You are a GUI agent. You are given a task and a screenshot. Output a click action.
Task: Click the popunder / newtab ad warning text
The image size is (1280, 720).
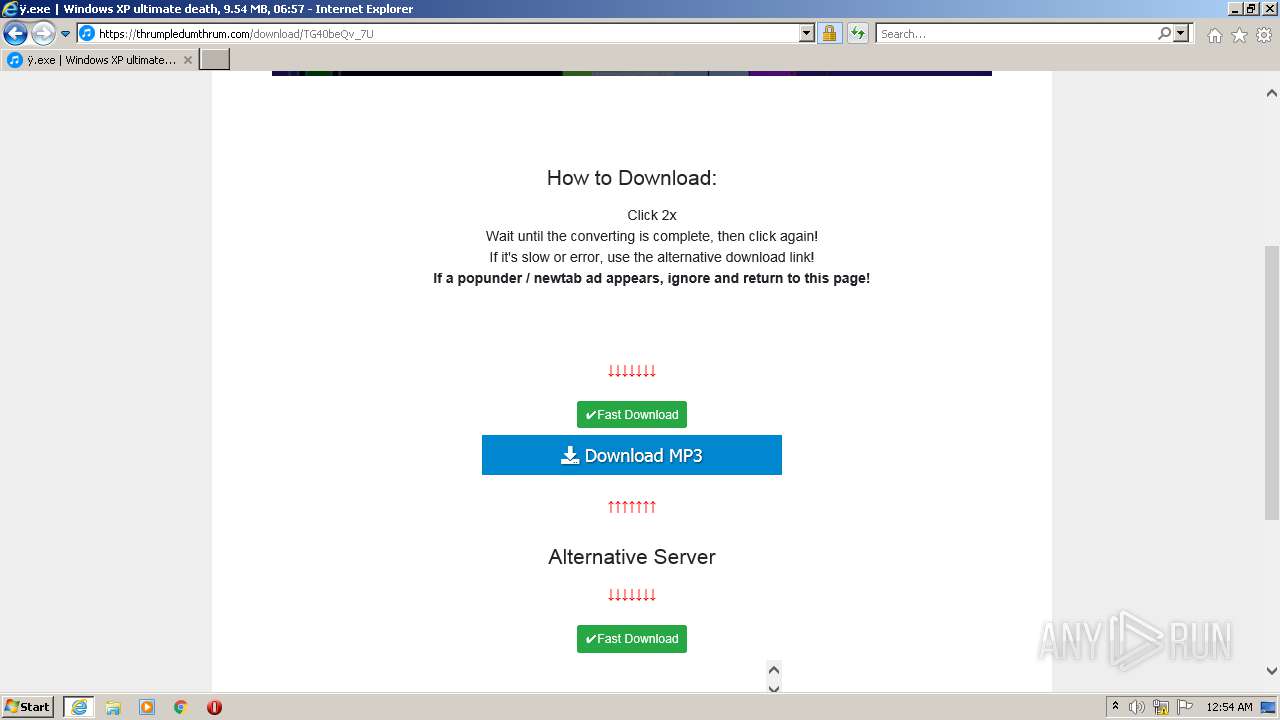652,278
